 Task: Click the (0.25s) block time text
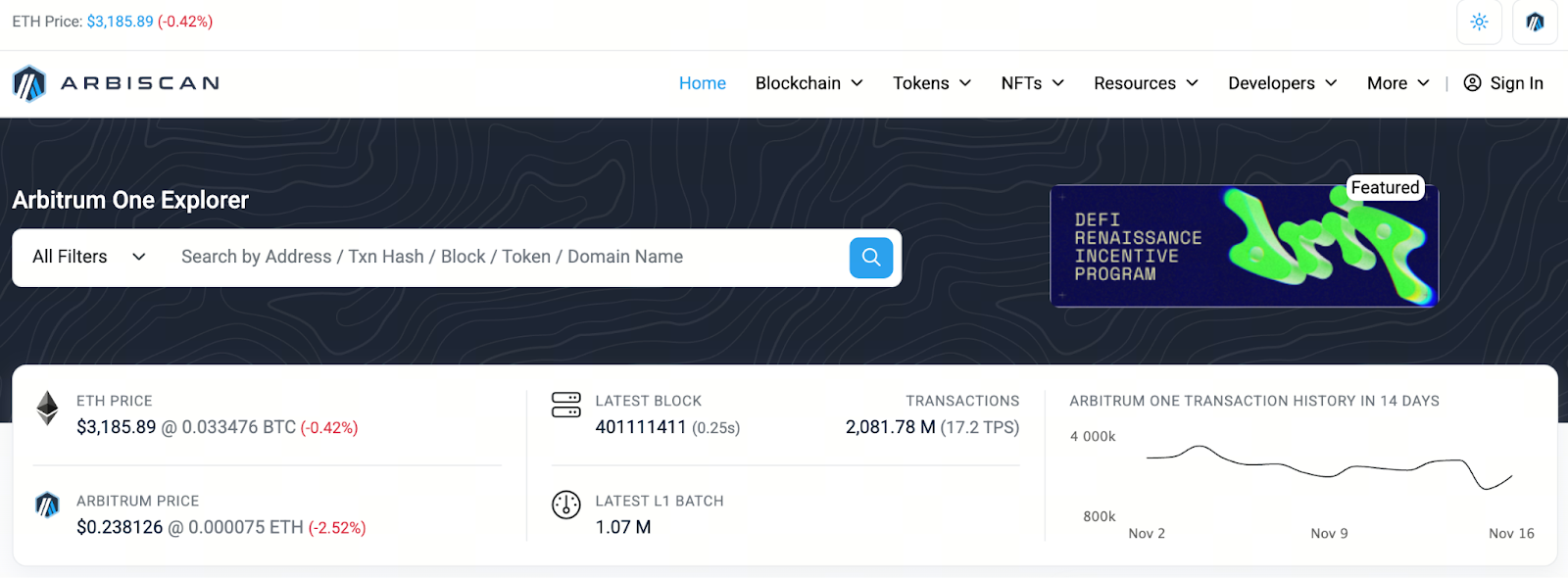coord(716,428)
